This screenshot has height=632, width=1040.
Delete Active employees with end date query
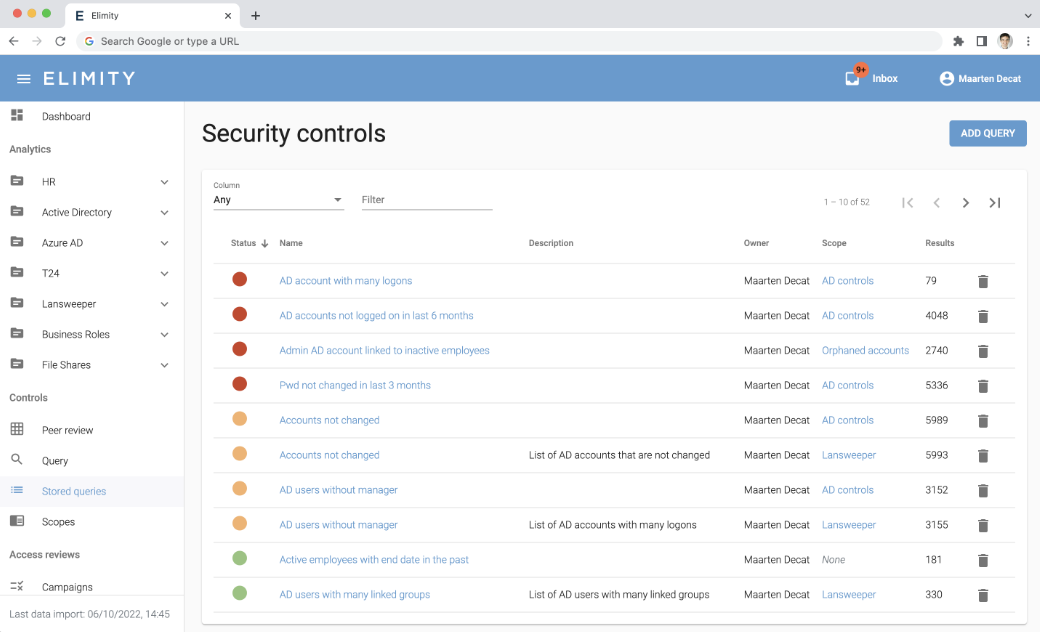[983, 560]
